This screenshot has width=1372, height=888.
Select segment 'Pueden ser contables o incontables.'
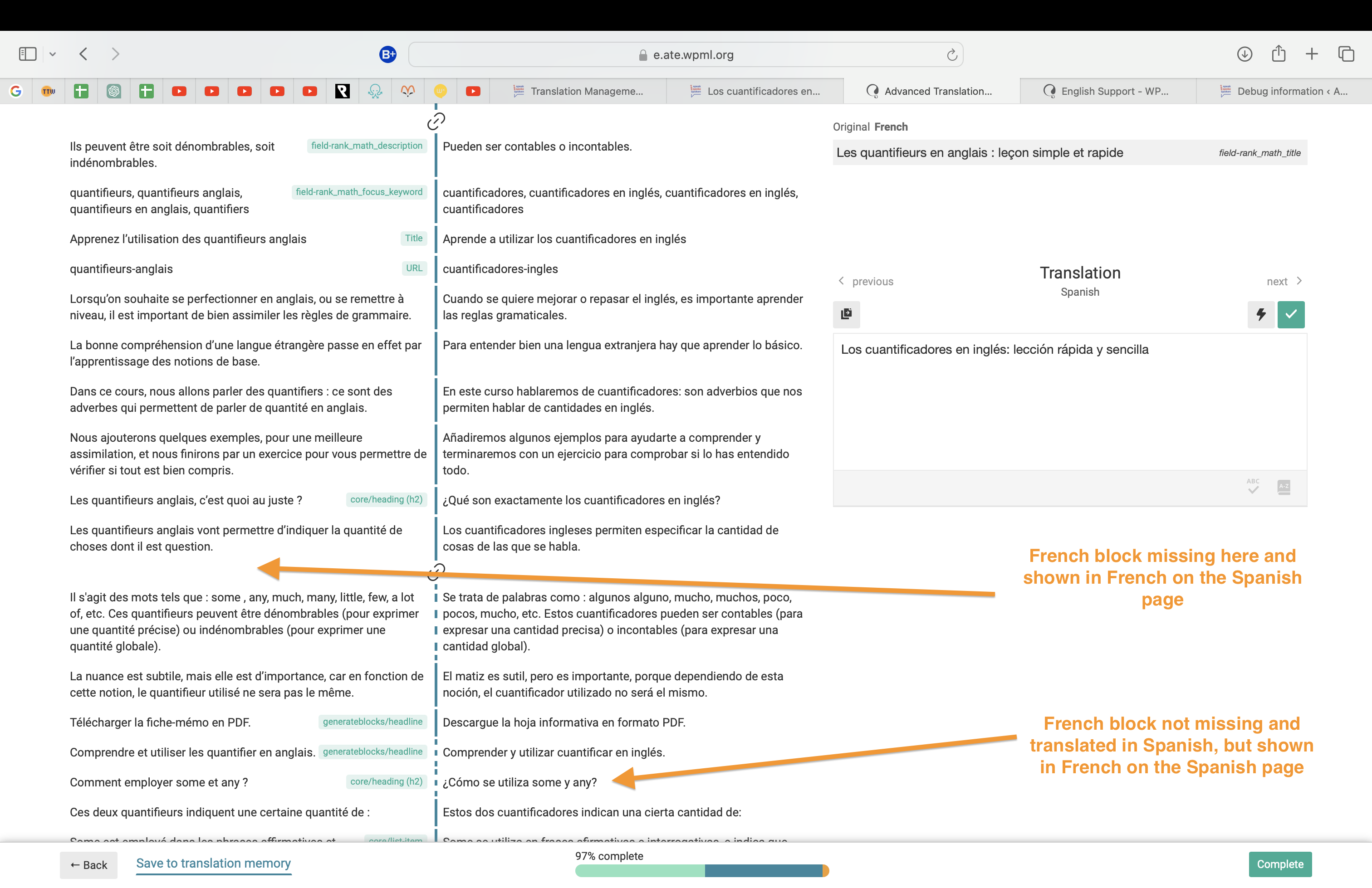(x=537, y=146)
